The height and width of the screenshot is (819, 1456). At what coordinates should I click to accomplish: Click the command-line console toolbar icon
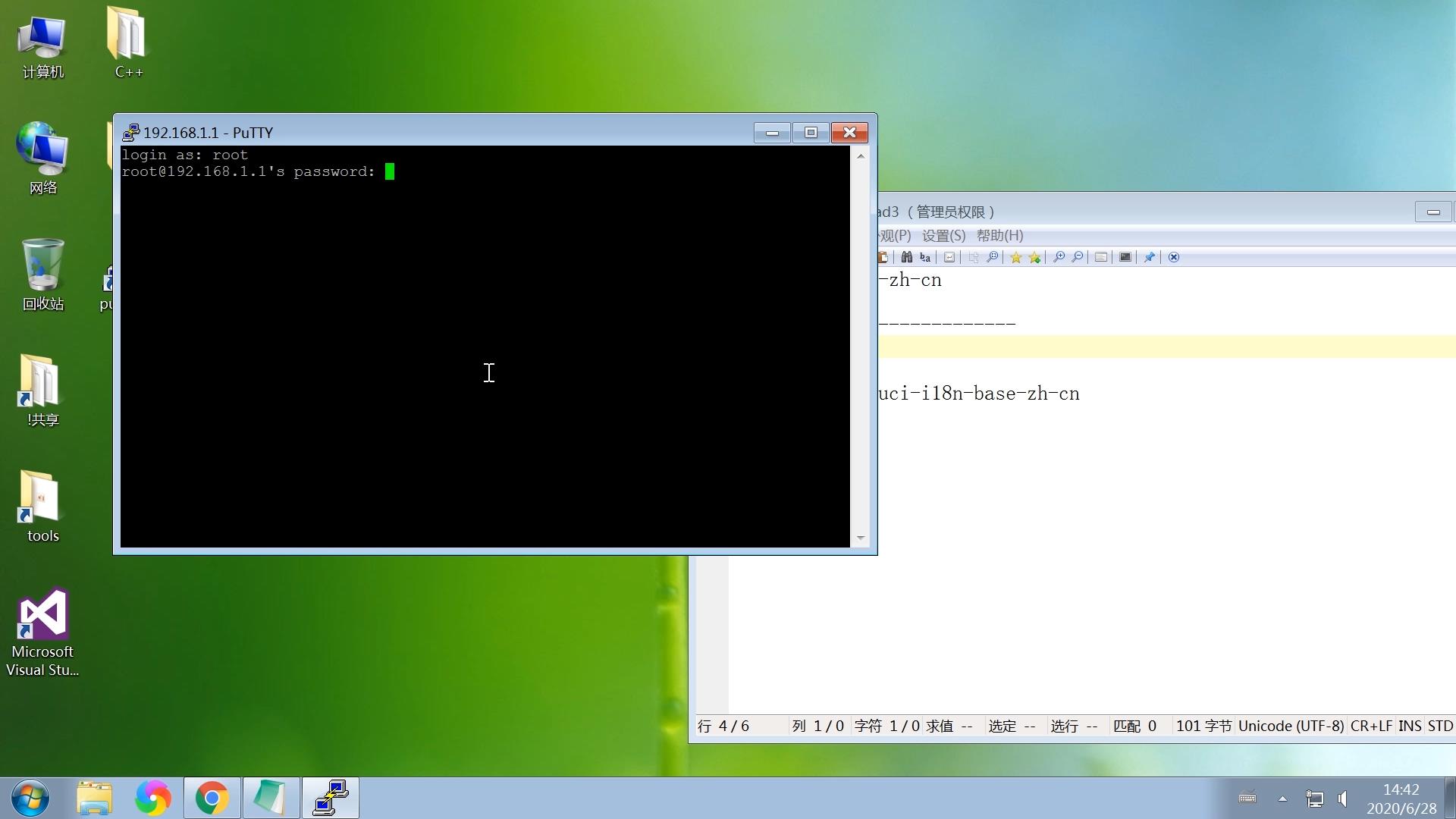[1125, 257]
